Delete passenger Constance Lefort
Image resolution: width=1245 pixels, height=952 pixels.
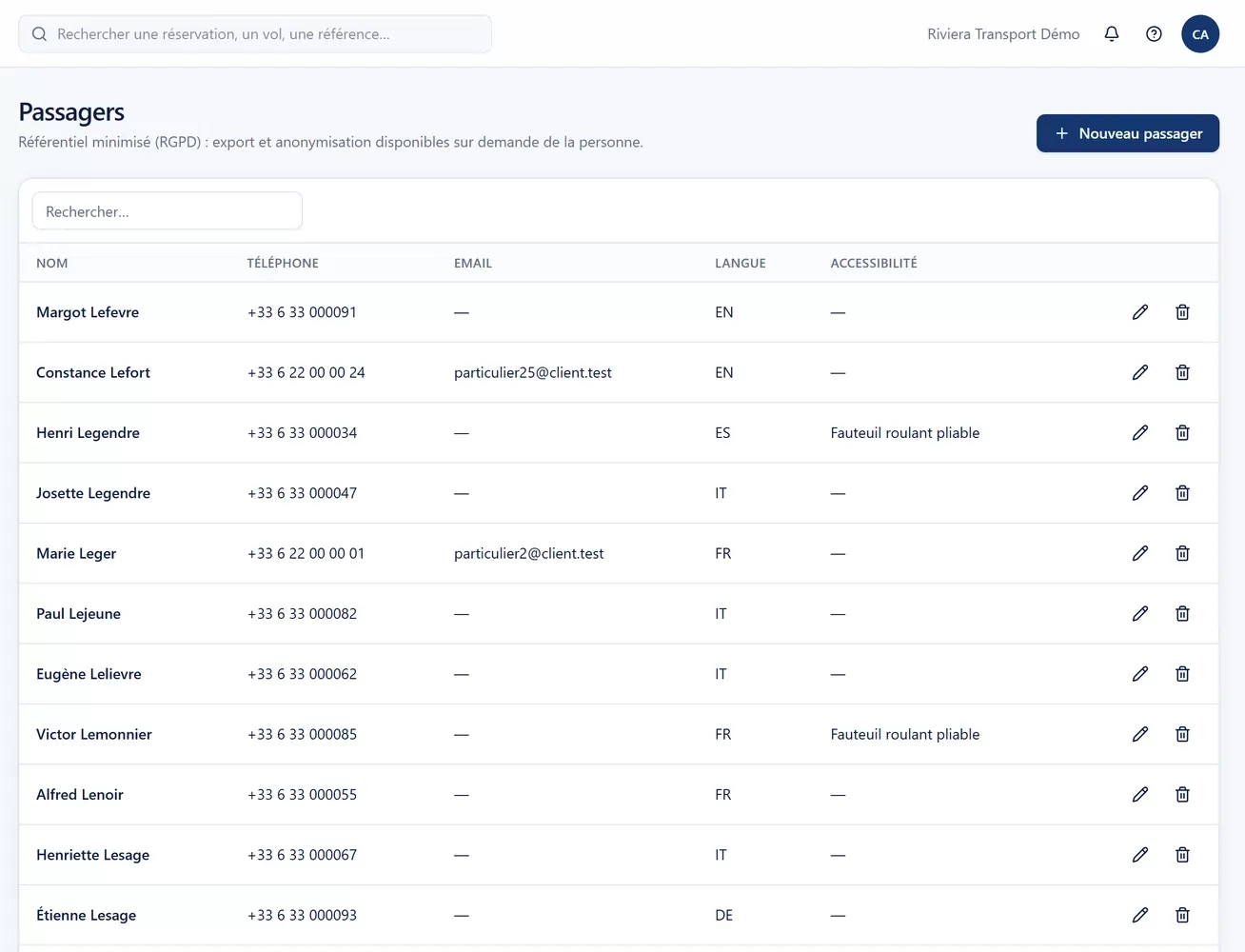click(1182, 372)
